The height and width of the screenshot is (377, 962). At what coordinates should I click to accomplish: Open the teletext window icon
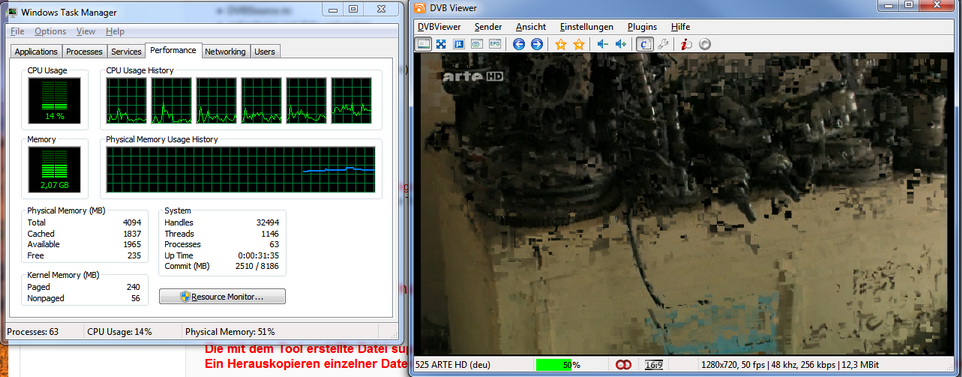click(x=477, y=44)
